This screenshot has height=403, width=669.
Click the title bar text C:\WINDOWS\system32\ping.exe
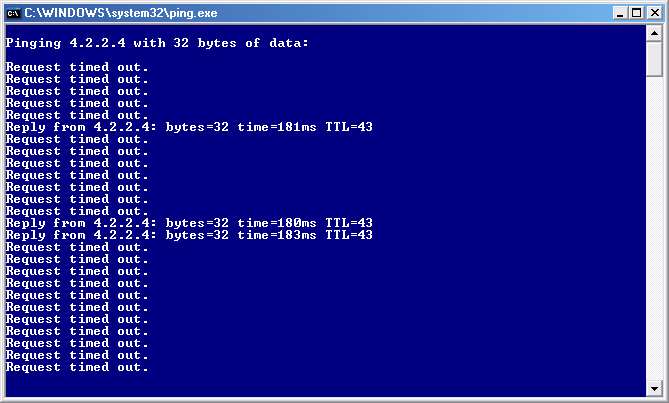click(x=121, y=13)
